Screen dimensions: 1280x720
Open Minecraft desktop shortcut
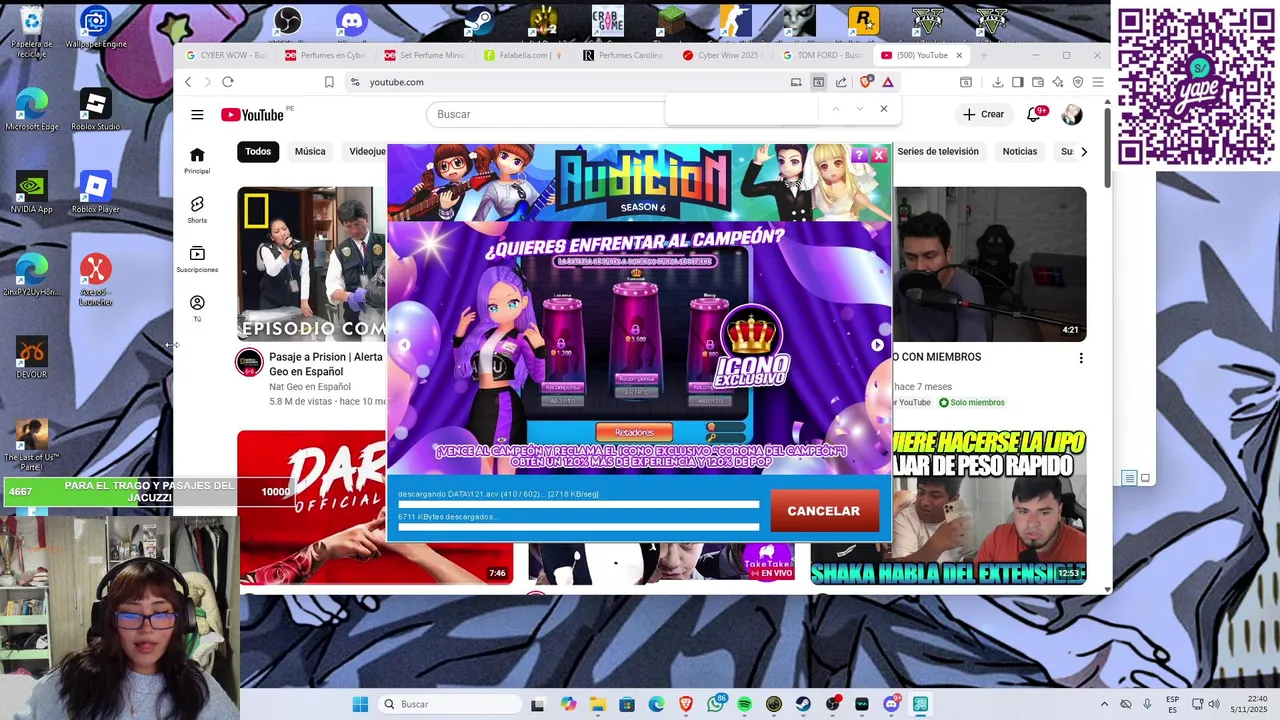point(671,20)
